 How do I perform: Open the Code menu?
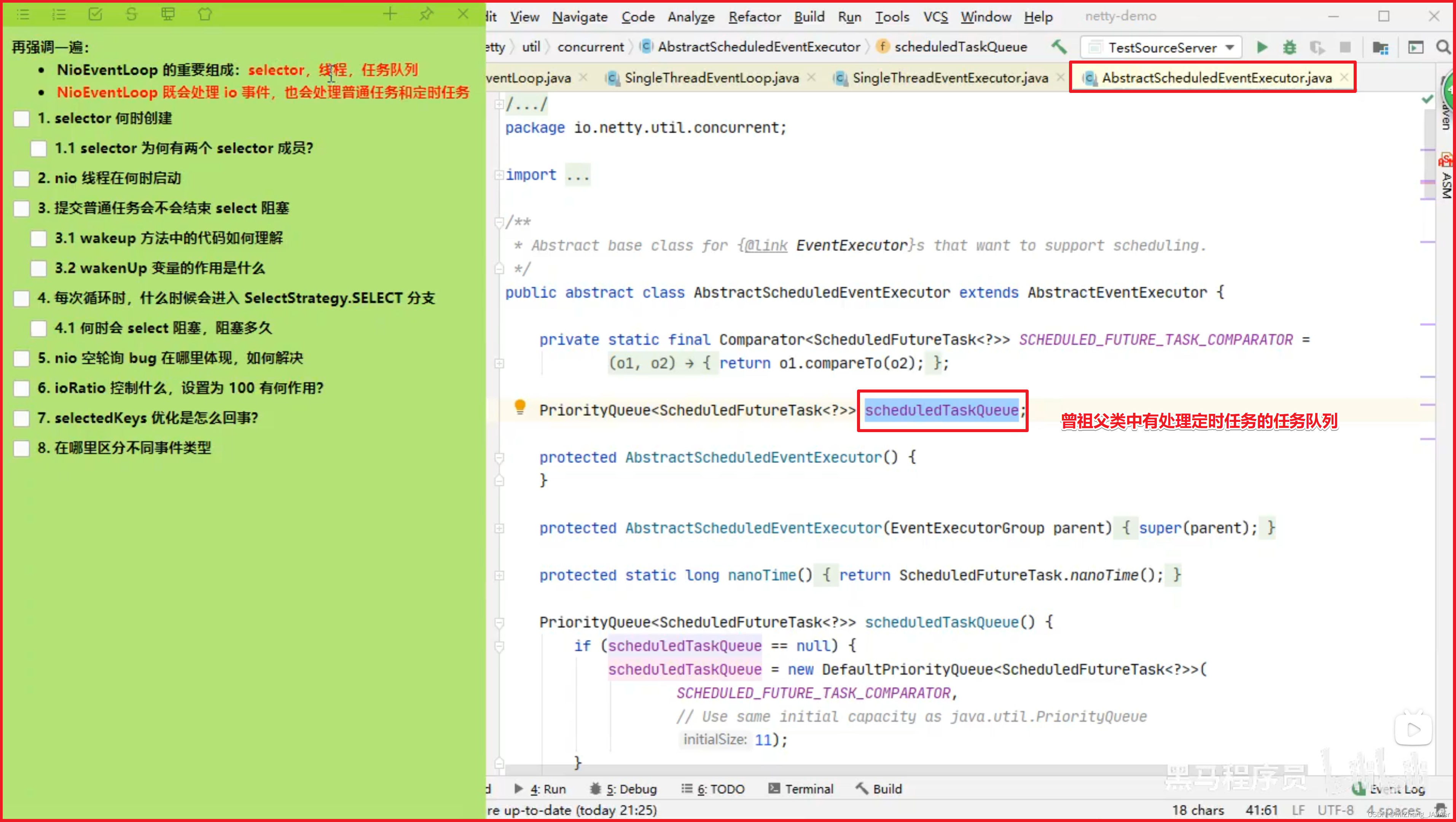[x=637, y=17]
